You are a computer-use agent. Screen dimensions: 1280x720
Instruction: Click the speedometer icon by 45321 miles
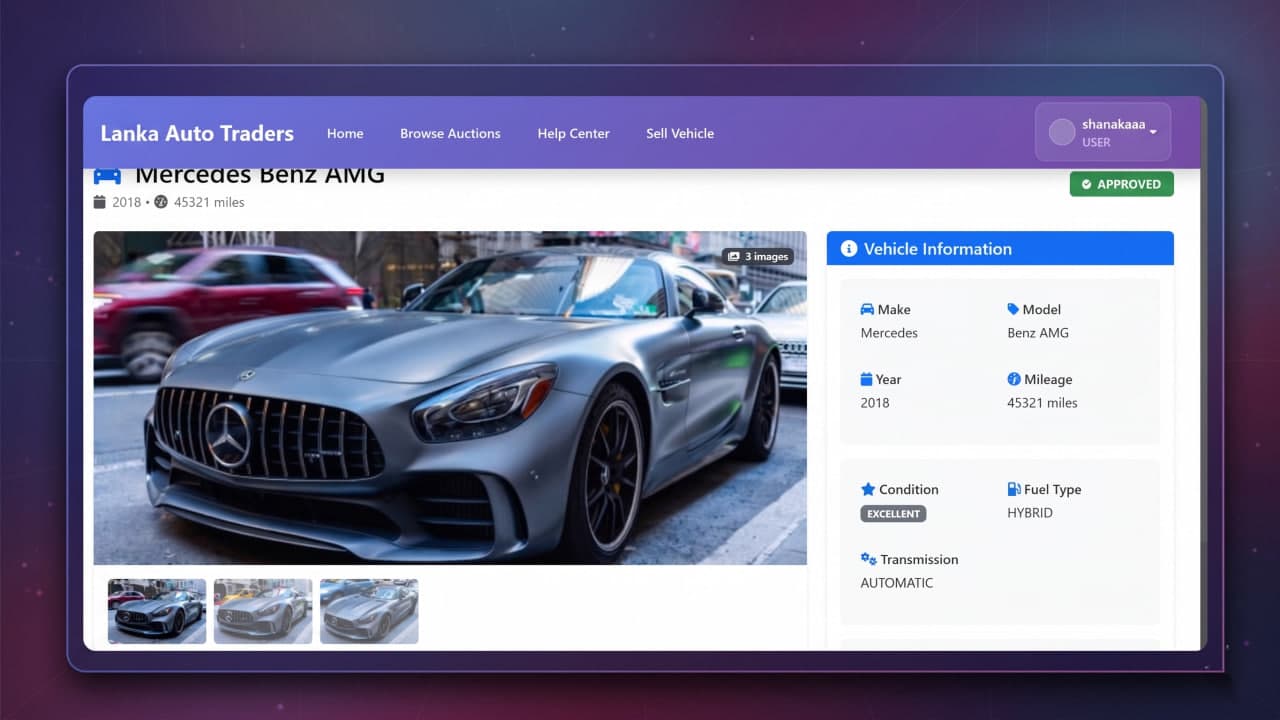point(161,202)
